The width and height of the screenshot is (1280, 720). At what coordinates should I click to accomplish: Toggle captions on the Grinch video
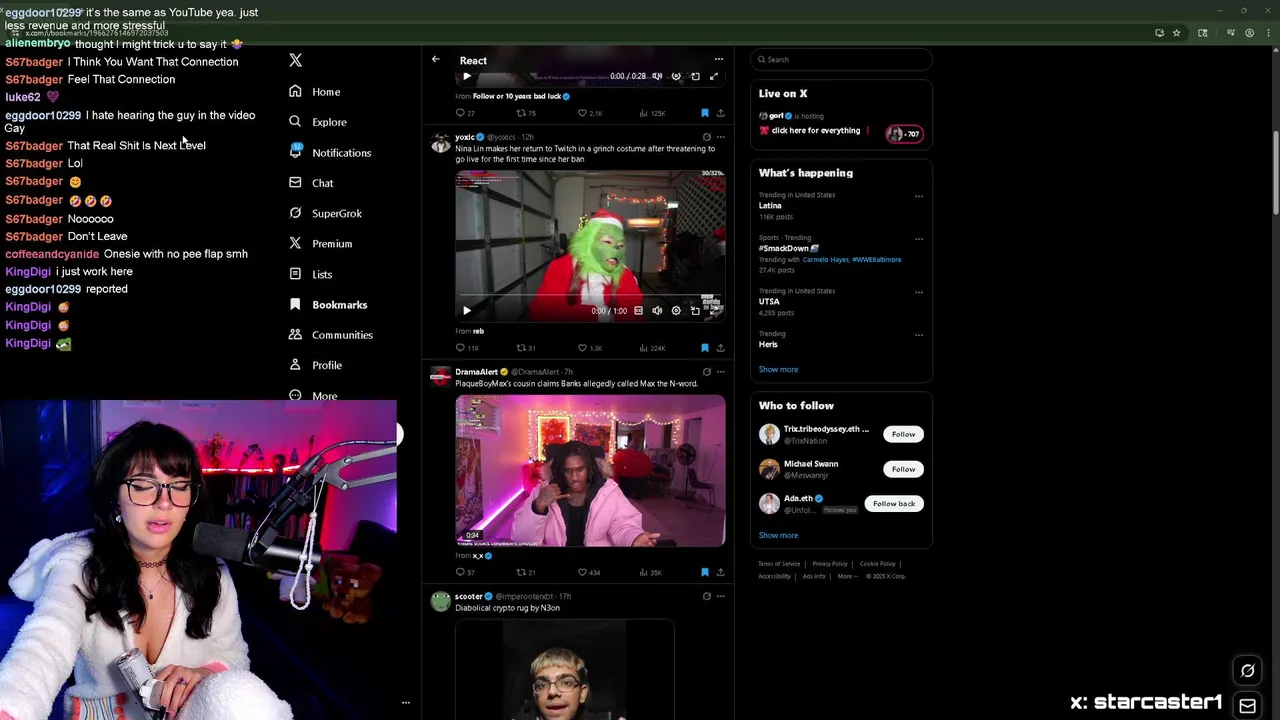pos(638,311)
